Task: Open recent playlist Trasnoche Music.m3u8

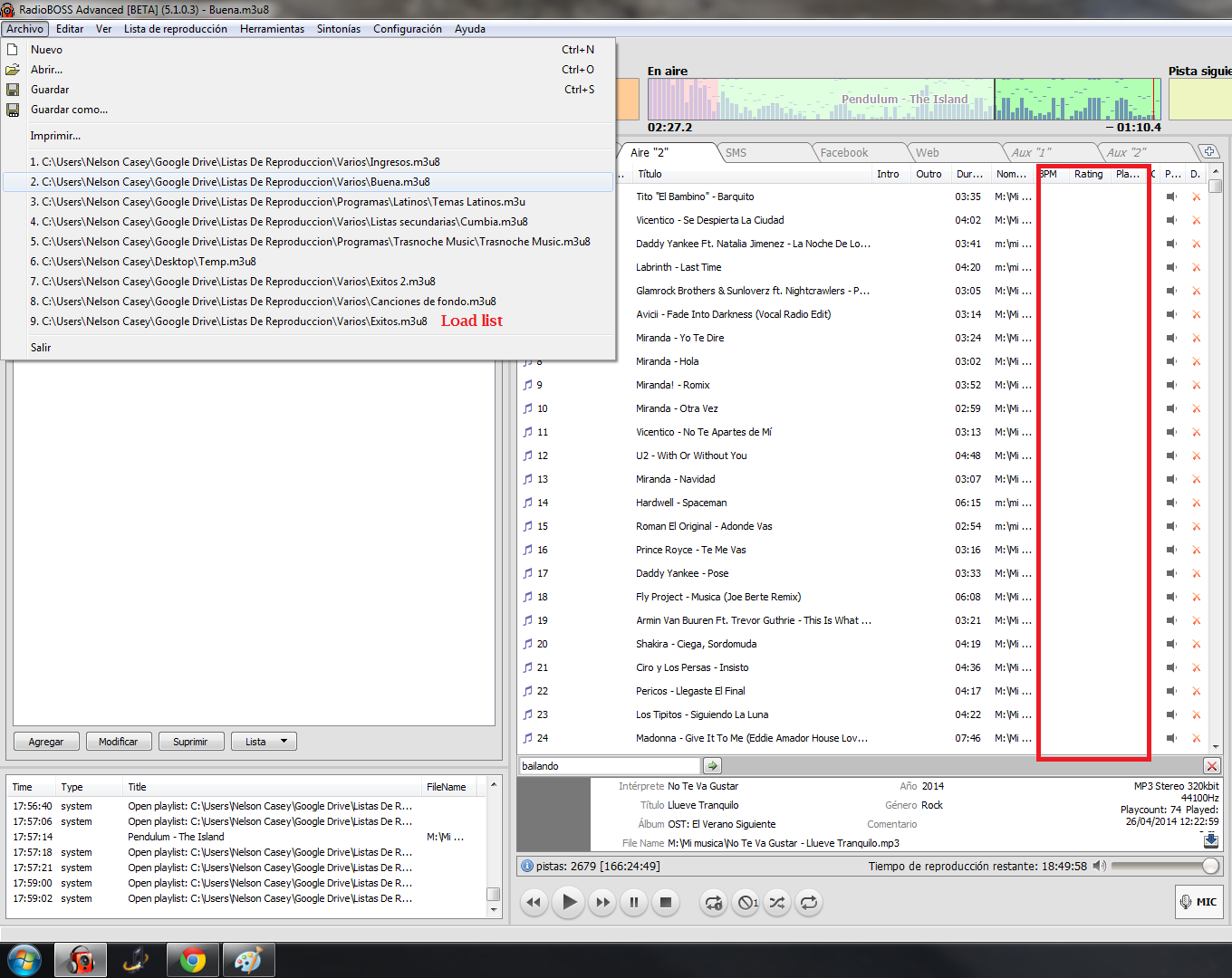Action: tap(308, 242)
